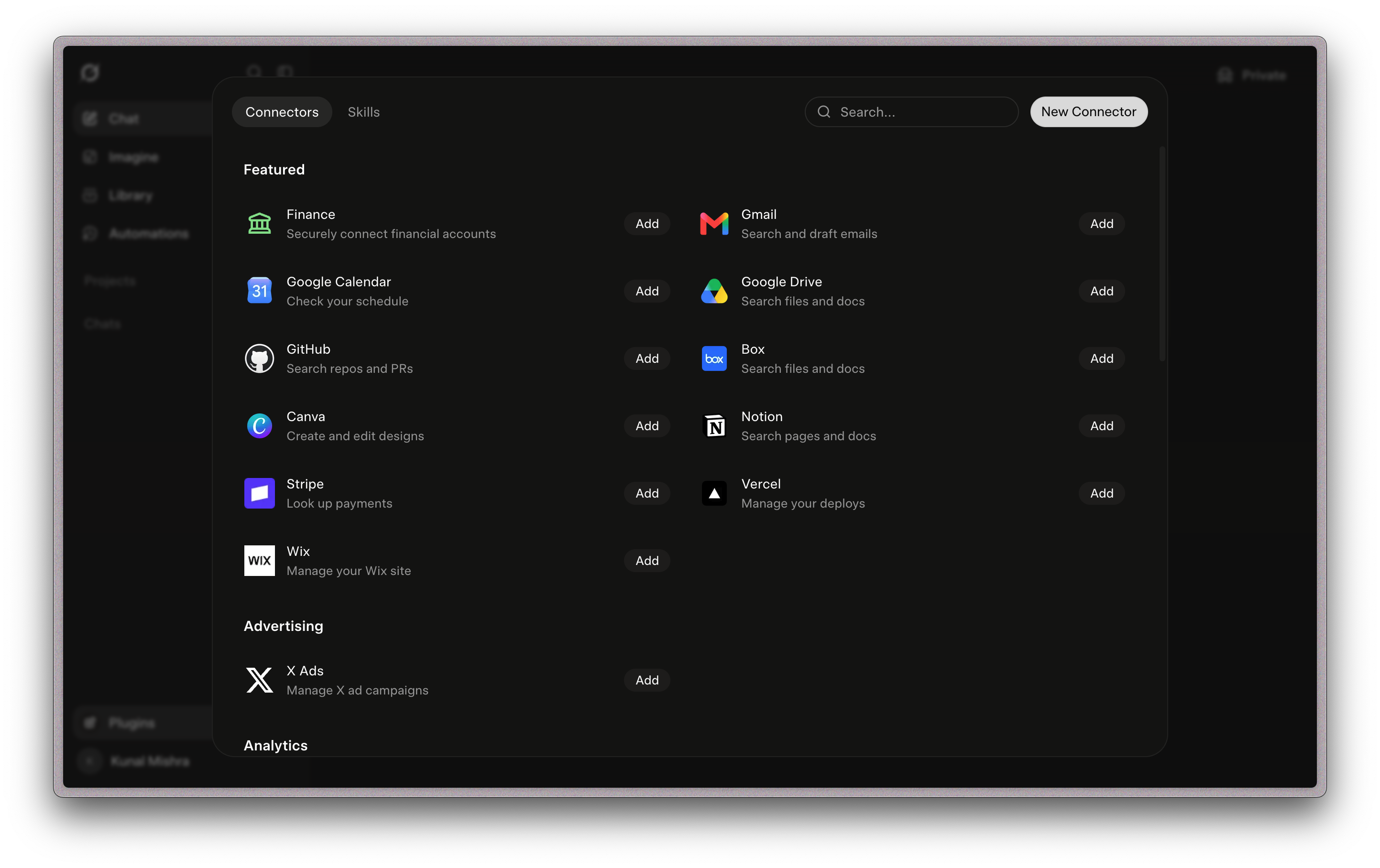Click the Wix logo icon
Image resolution: width=1380 pixels, height=868 pixels.
click(x=260, y=560)
